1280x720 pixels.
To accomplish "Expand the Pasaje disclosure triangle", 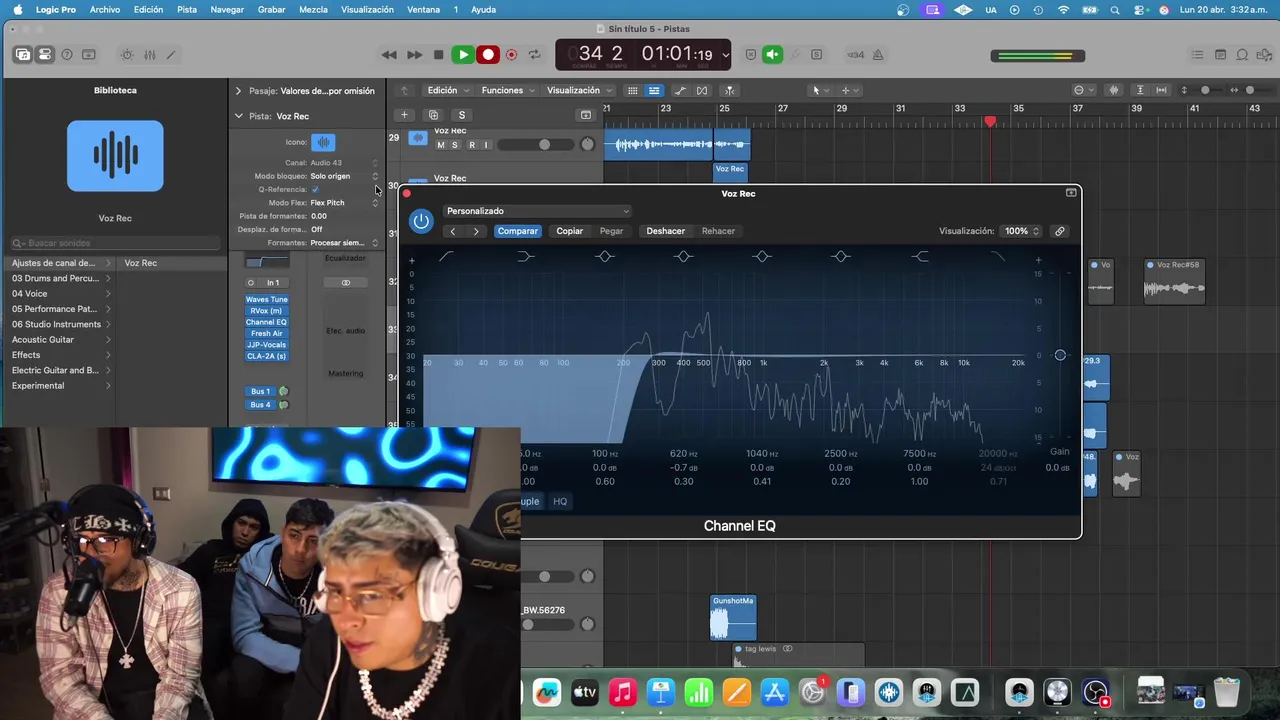I will click(x=238, y=91).
